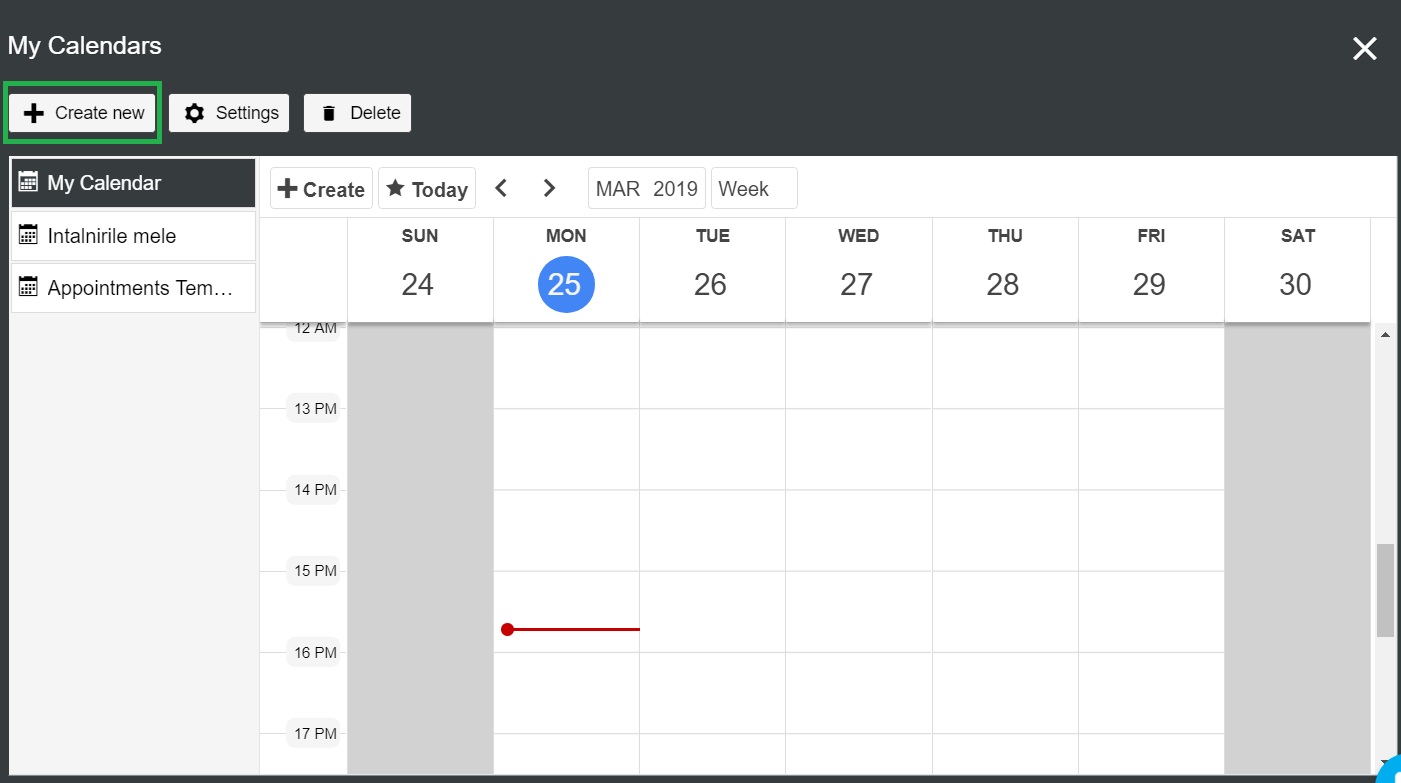Click the Create new button
This screenshot has height=783, width=1401.
point(82,112)
